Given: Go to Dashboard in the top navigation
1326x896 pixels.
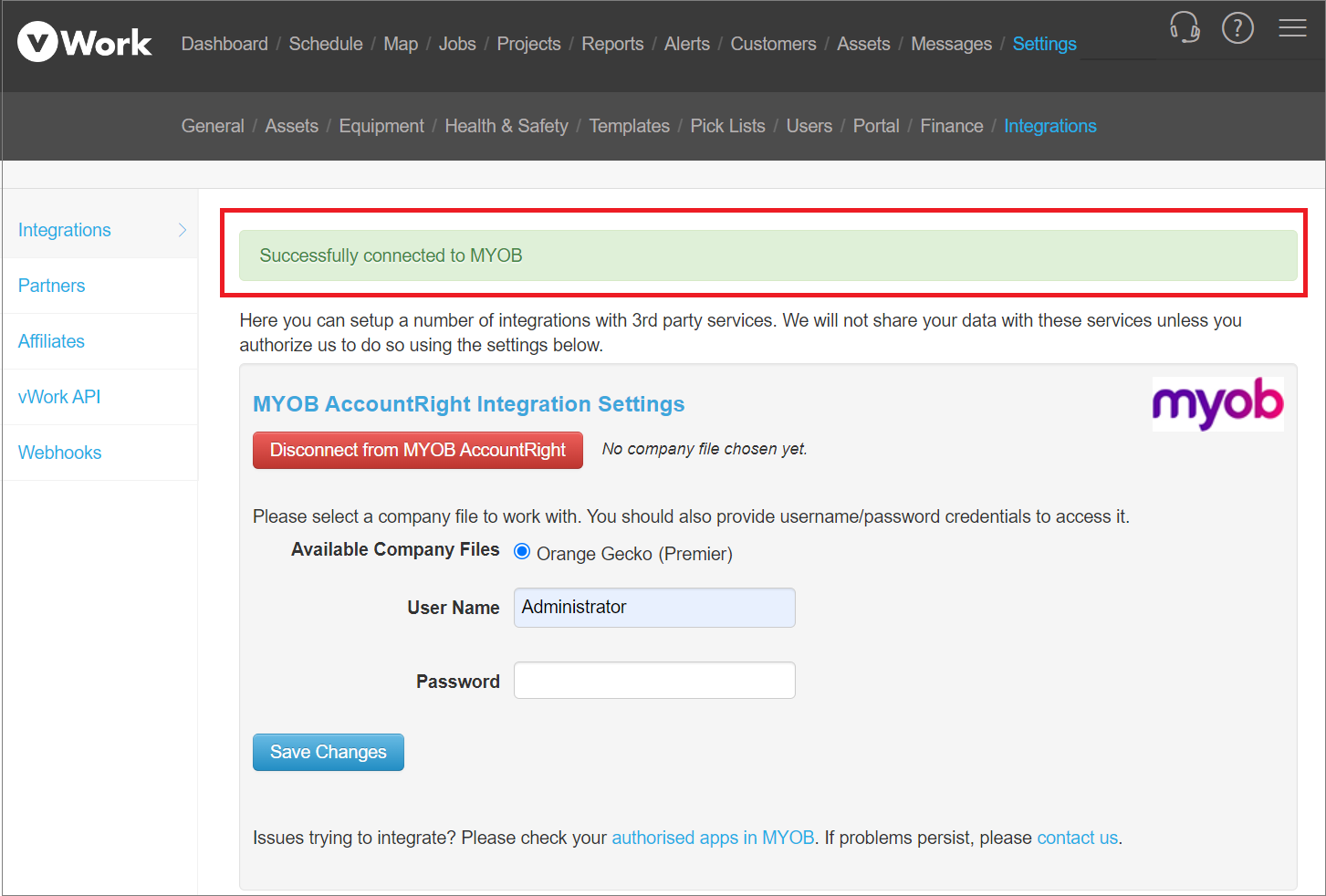Looking at the screenshot, I should click(224, 44).
